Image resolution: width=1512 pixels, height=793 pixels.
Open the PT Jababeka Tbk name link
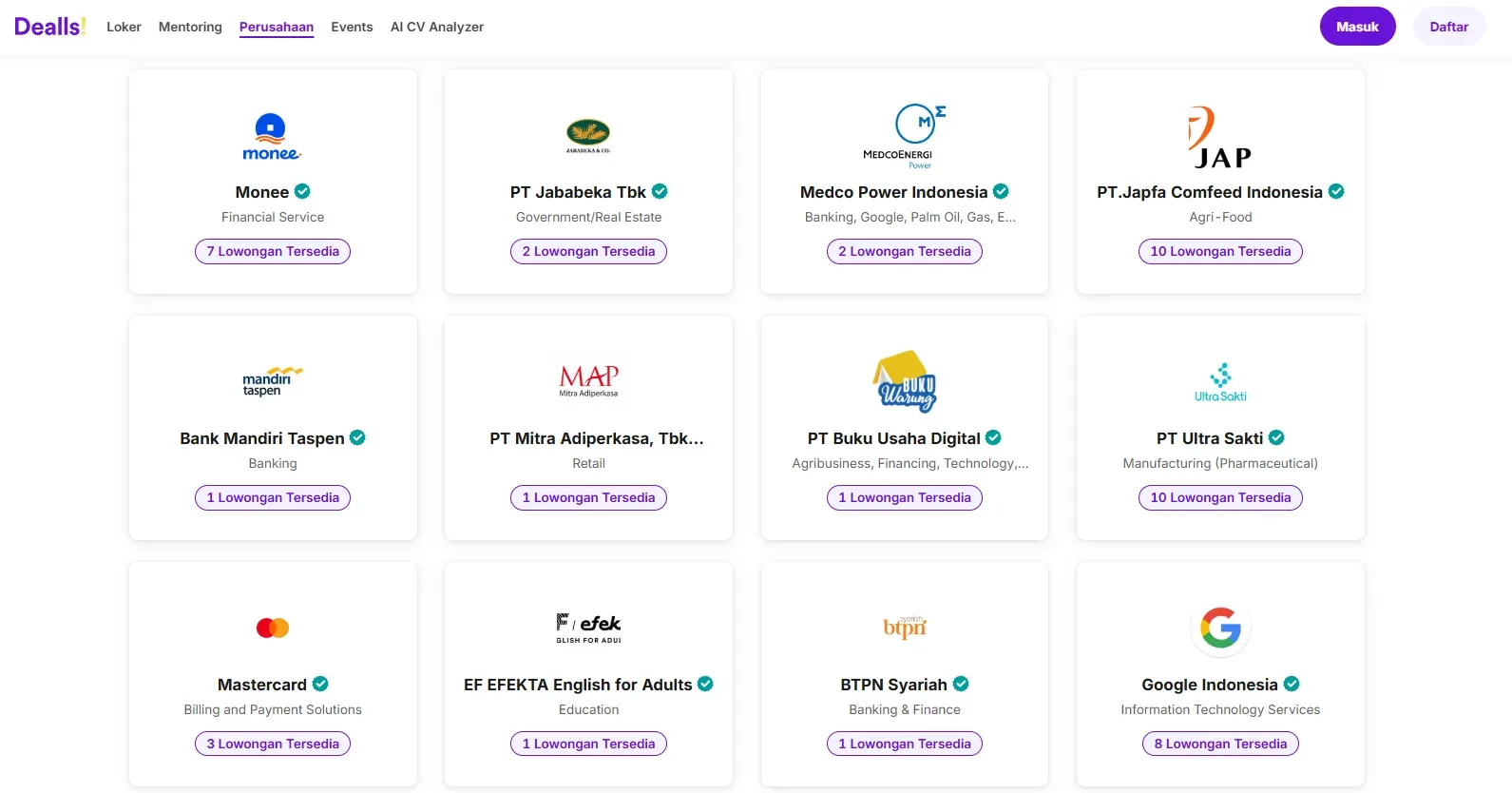(x=578, y=192)
